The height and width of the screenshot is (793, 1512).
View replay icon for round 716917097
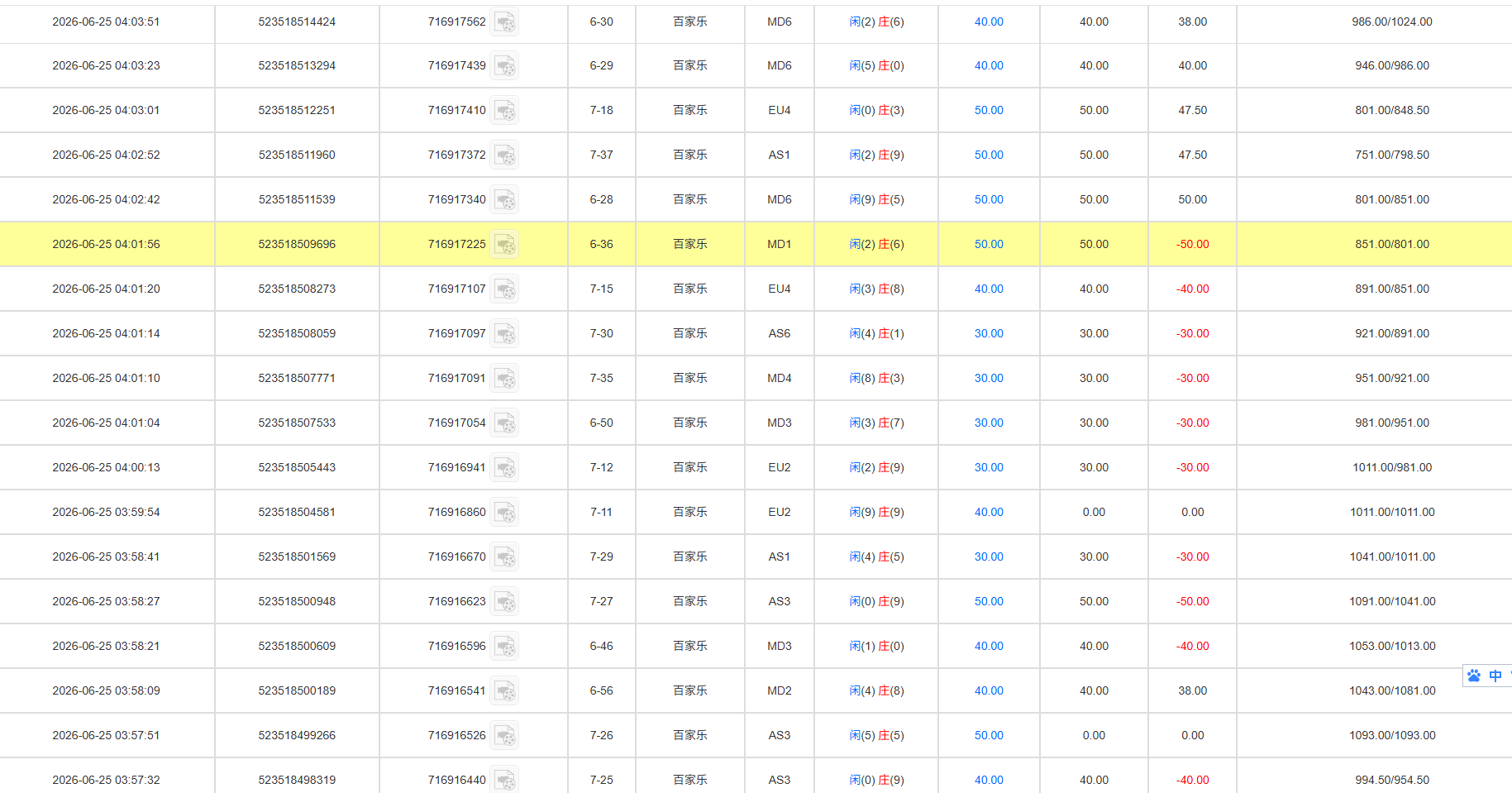coord(504,334)
